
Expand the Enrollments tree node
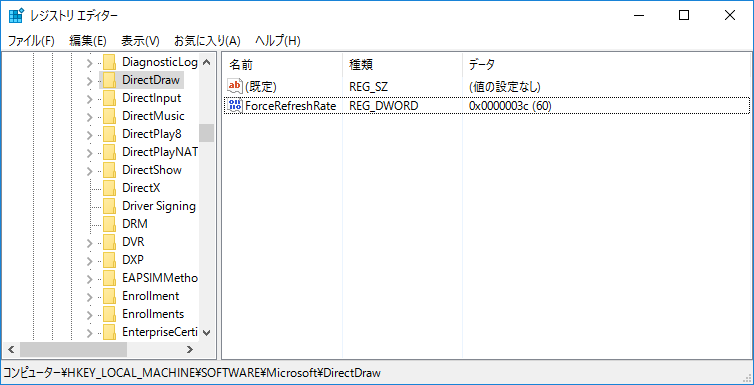tap(89, 315)
